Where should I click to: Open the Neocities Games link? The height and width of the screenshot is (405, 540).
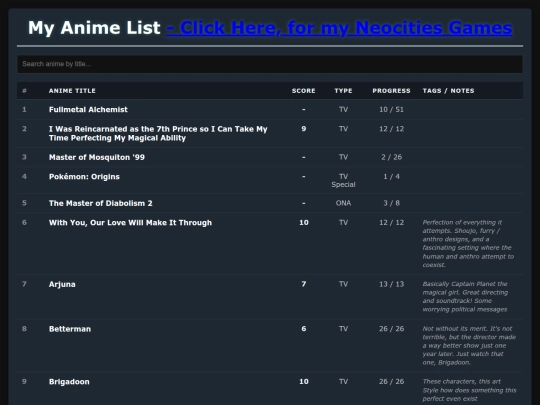[339, 28]
